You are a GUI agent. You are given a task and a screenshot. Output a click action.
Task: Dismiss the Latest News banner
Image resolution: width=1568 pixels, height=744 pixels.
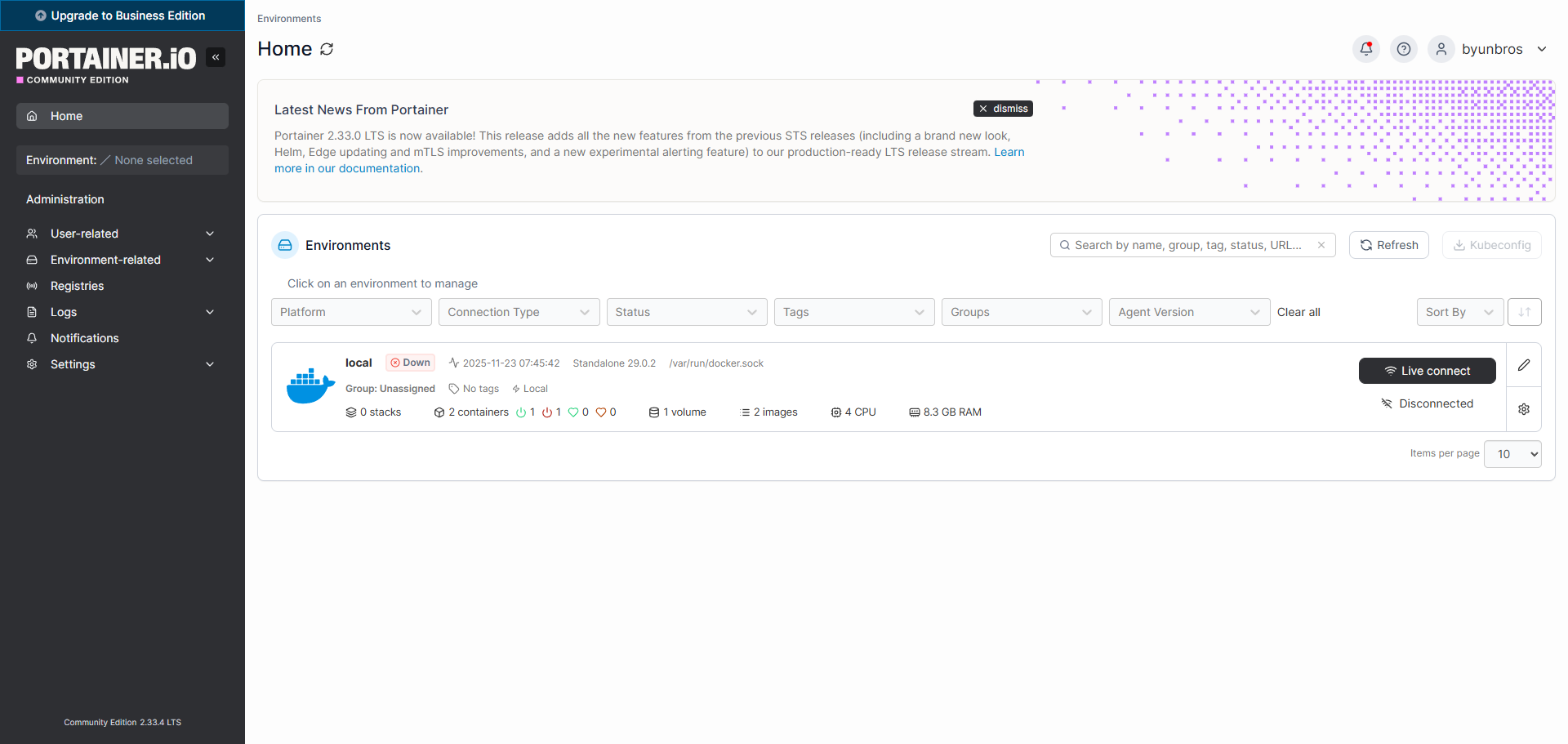[1003, 109]
